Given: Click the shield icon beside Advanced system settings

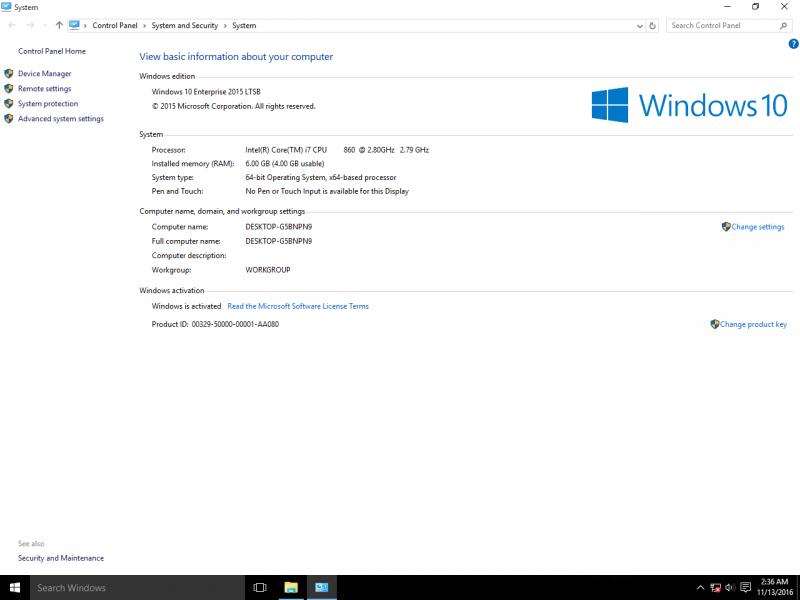Looking at the screenshot, I should (9, 119).
